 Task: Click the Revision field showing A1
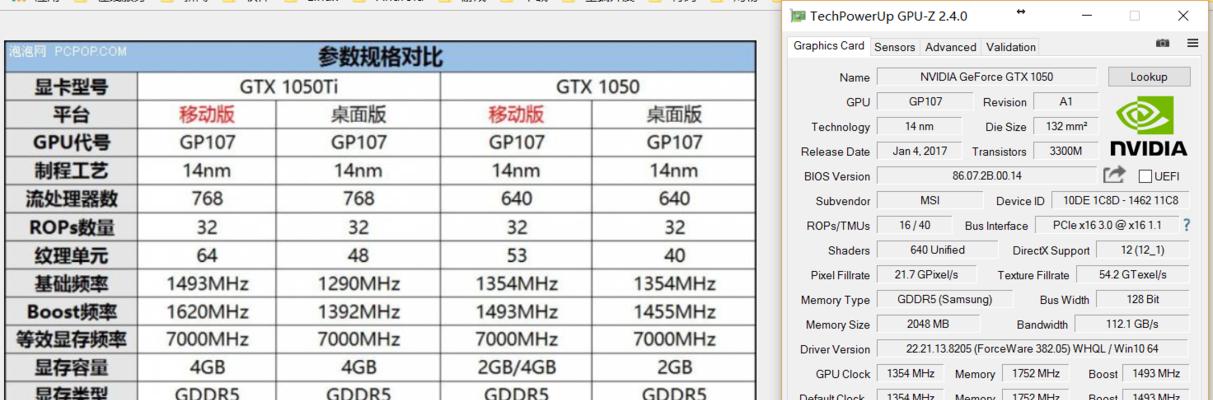click(x=1066, y=101)
